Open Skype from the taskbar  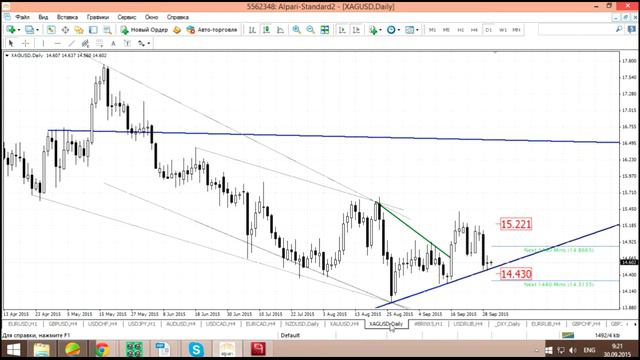196,350
